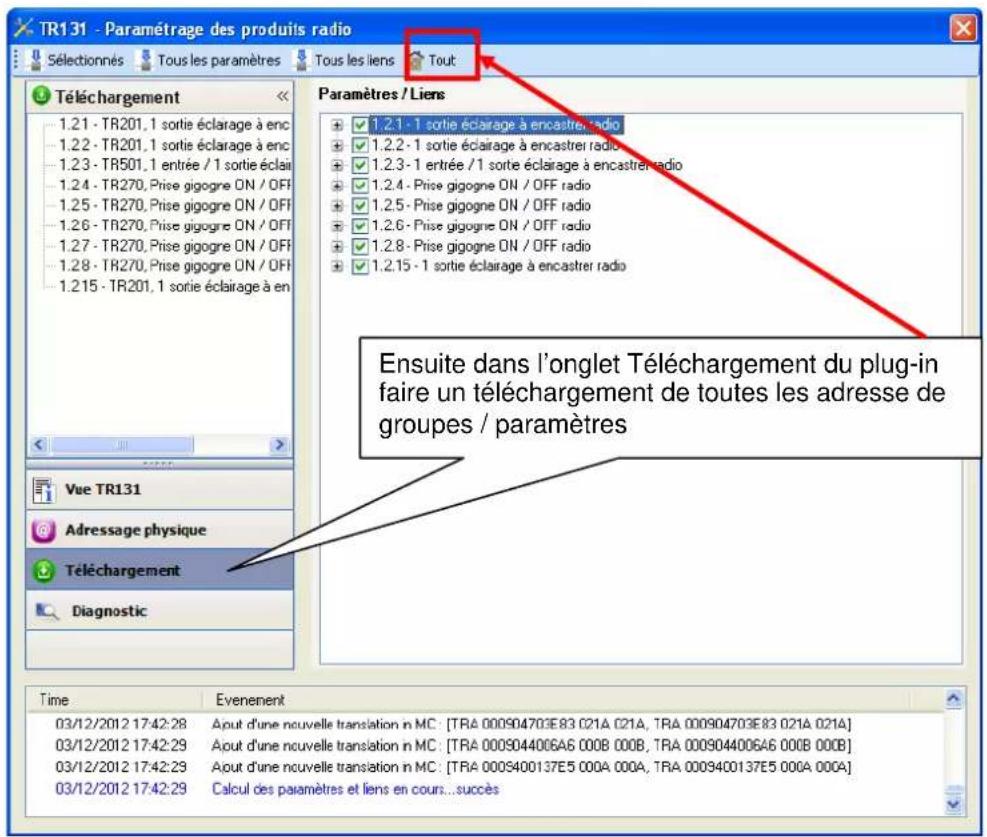This screenshot has height=837, width=987.
Task: Expand the 1.2.1 tree node
Action: 337,125
